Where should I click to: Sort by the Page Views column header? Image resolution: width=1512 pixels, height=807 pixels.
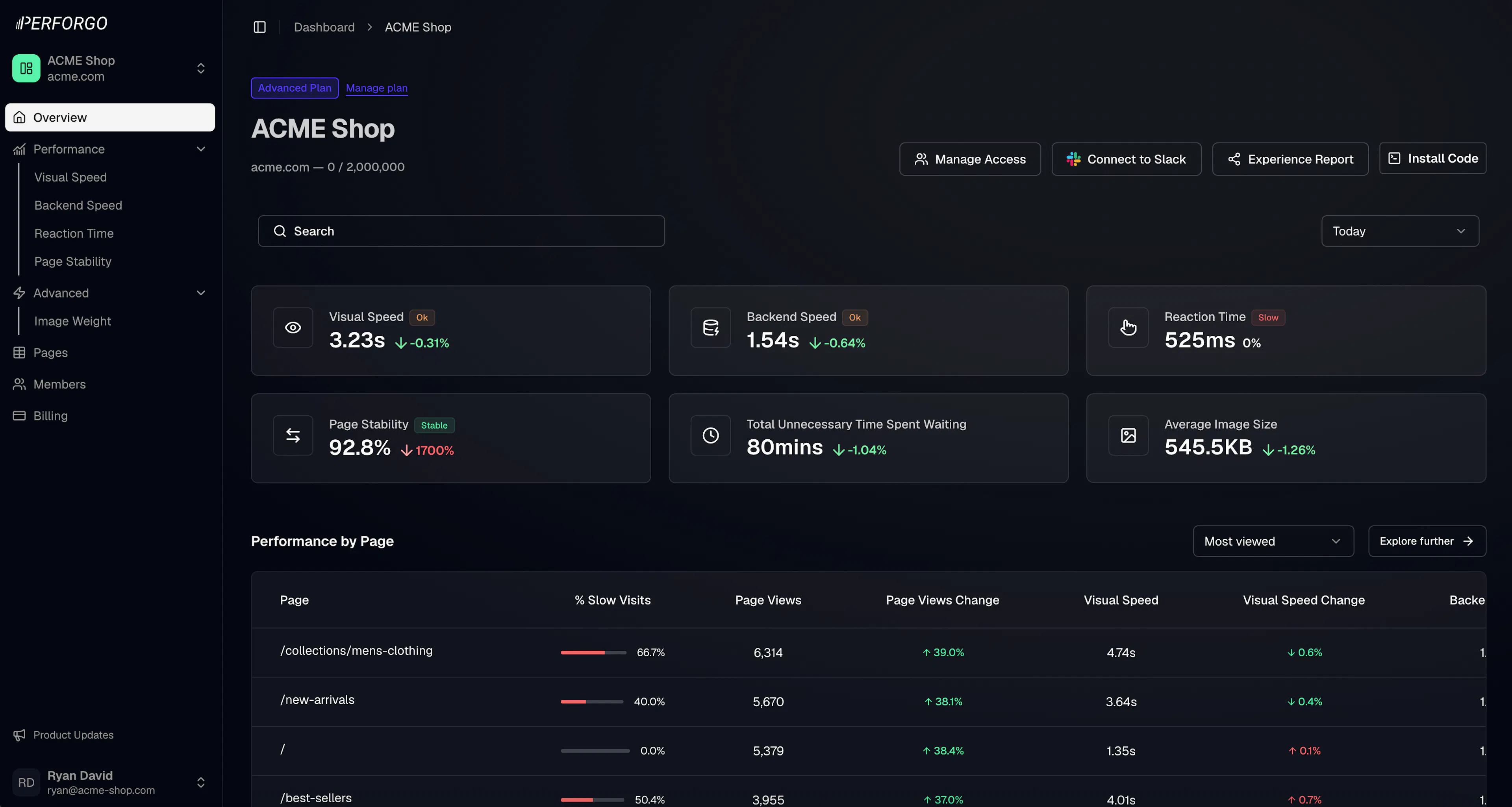pyautogui.click(x=768, y=600)
